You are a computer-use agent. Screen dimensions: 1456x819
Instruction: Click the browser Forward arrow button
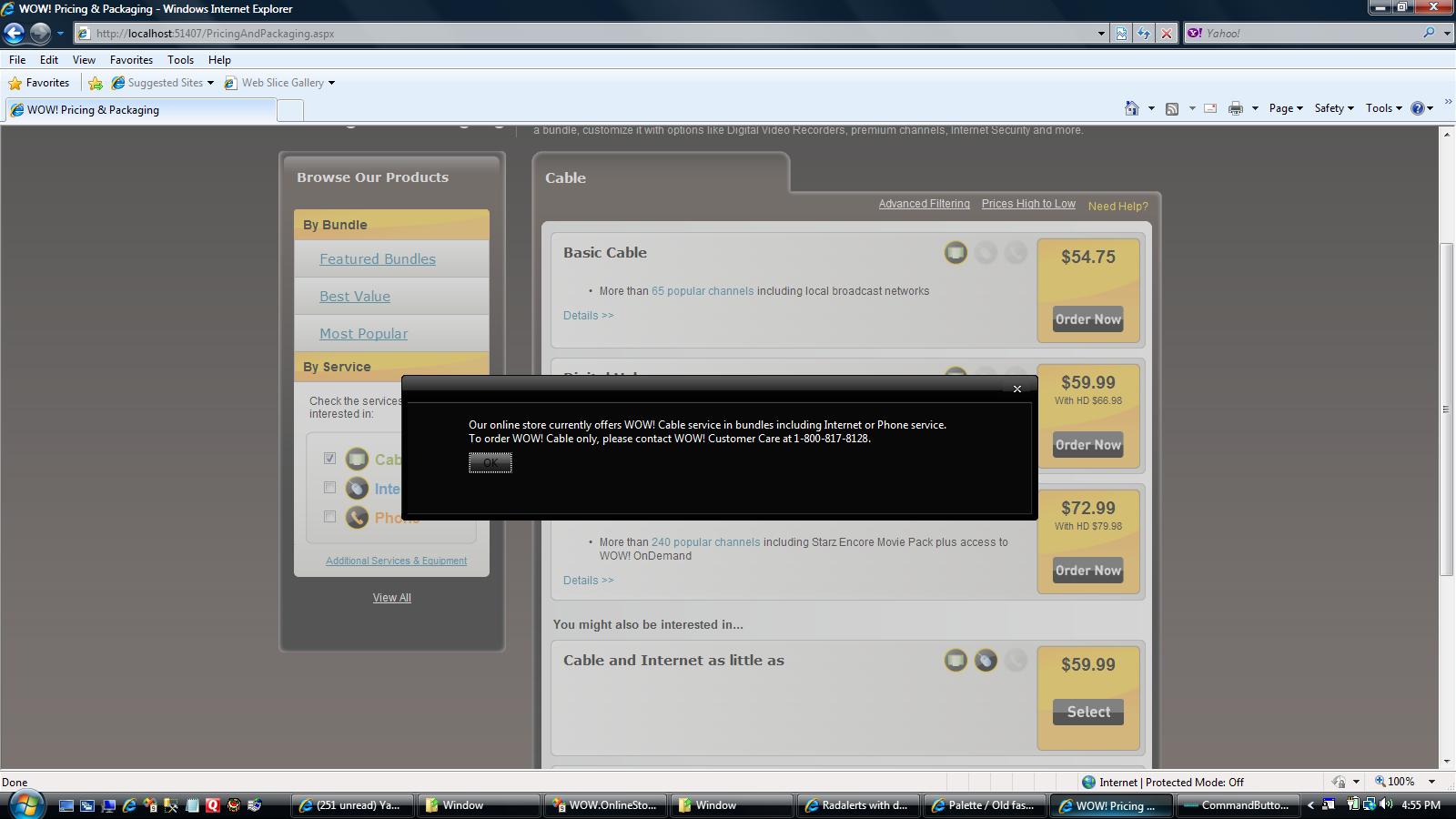point(40,34)
